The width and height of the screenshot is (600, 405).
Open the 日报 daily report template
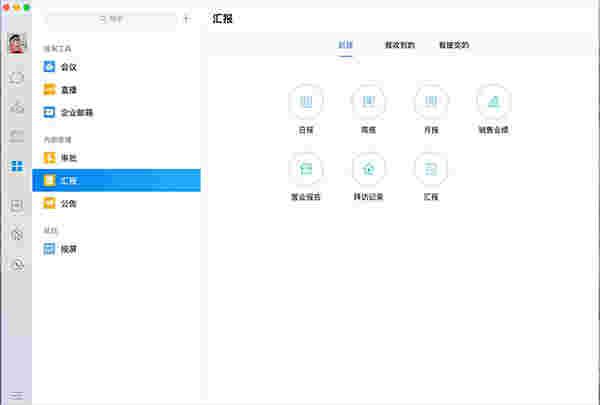coord(305,102)
